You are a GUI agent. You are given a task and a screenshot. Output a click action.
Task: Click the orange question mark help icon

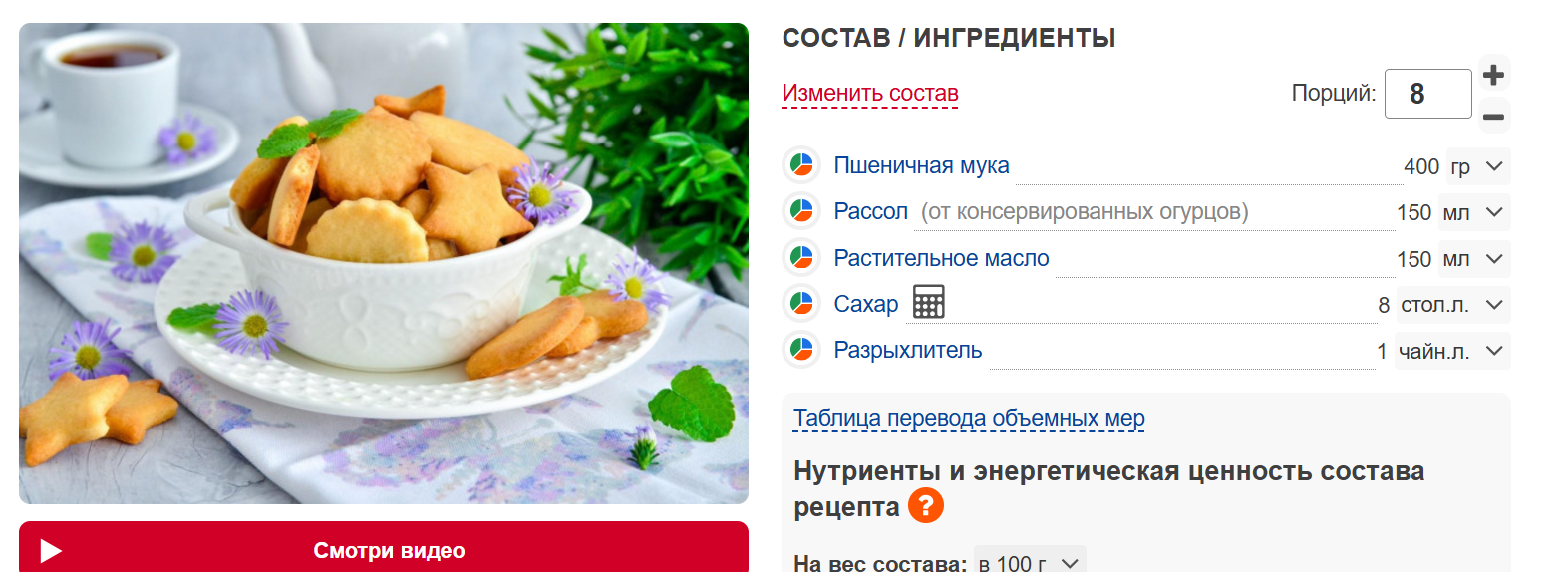coord(925,505)
